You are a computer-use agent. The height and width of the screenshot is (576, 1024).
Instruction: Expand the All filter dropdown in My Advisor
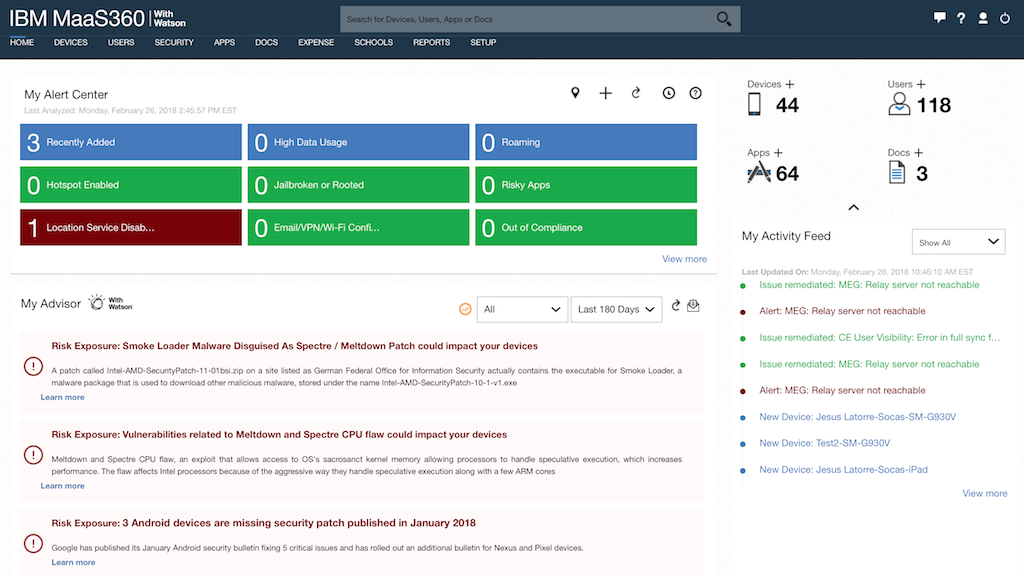click(522, 310)
